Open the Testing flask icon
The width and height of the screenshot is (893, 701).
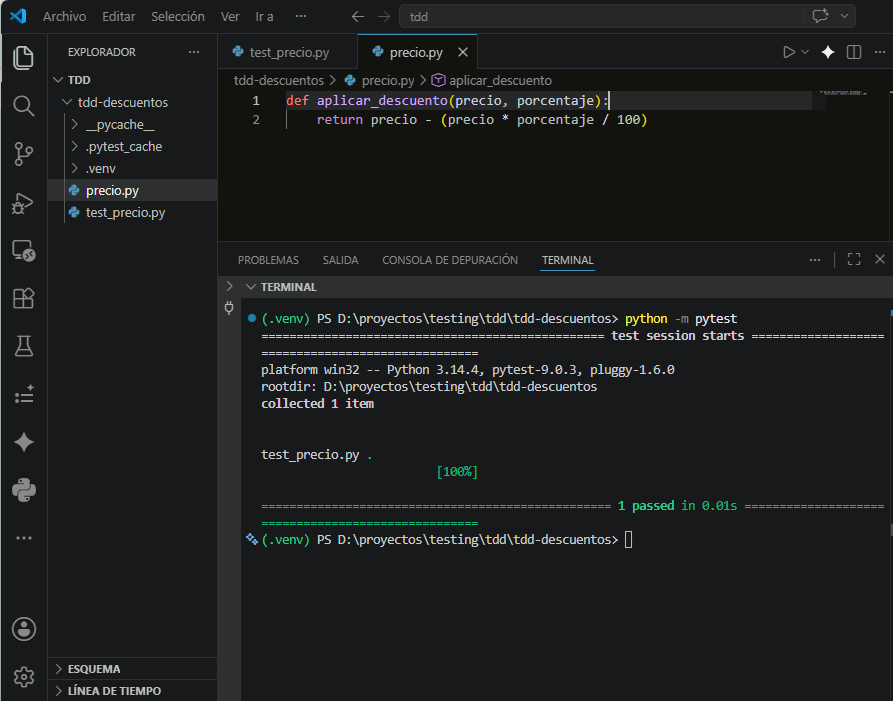pos(23,346)
